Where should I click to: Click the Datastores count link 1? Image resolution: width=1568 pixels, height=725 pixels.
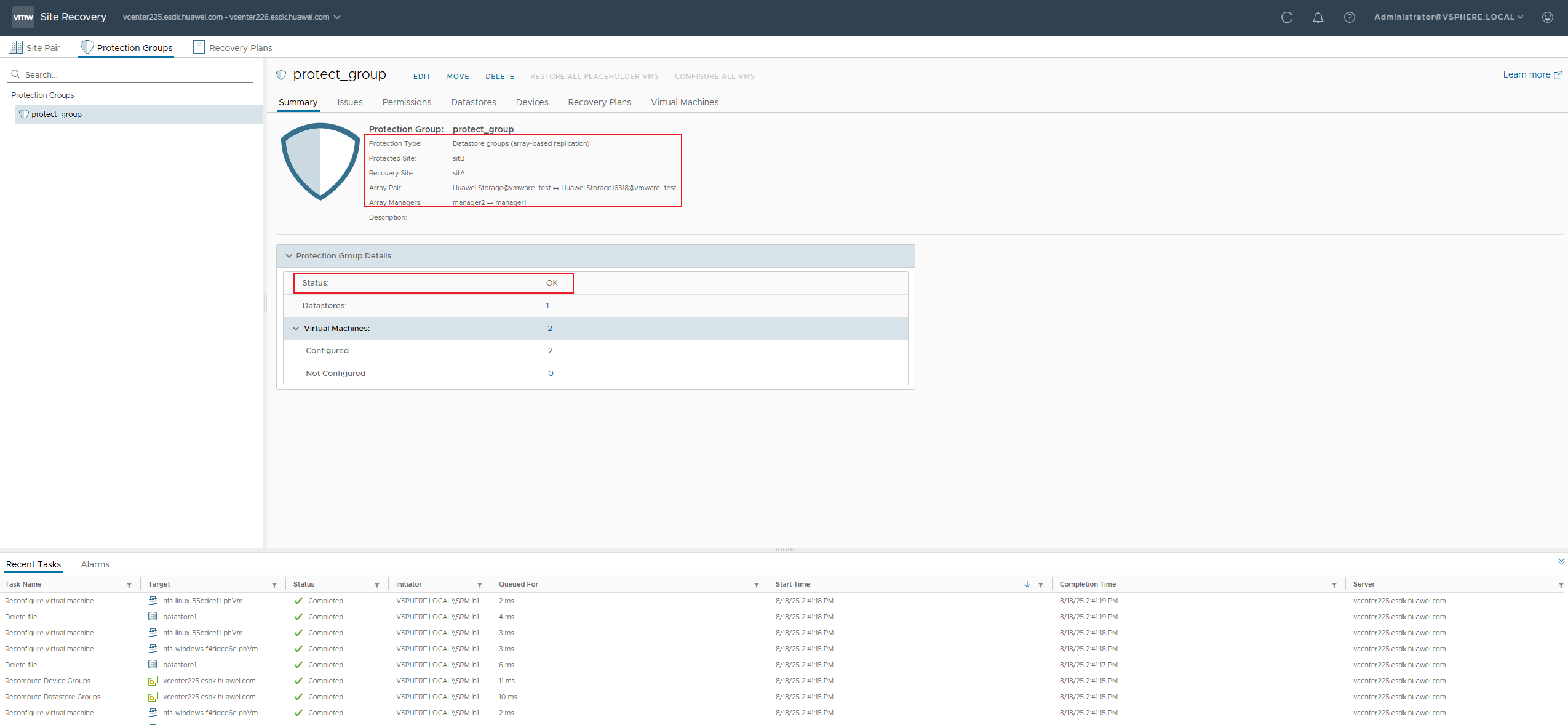pyautogui.click(x=547, y=306)
